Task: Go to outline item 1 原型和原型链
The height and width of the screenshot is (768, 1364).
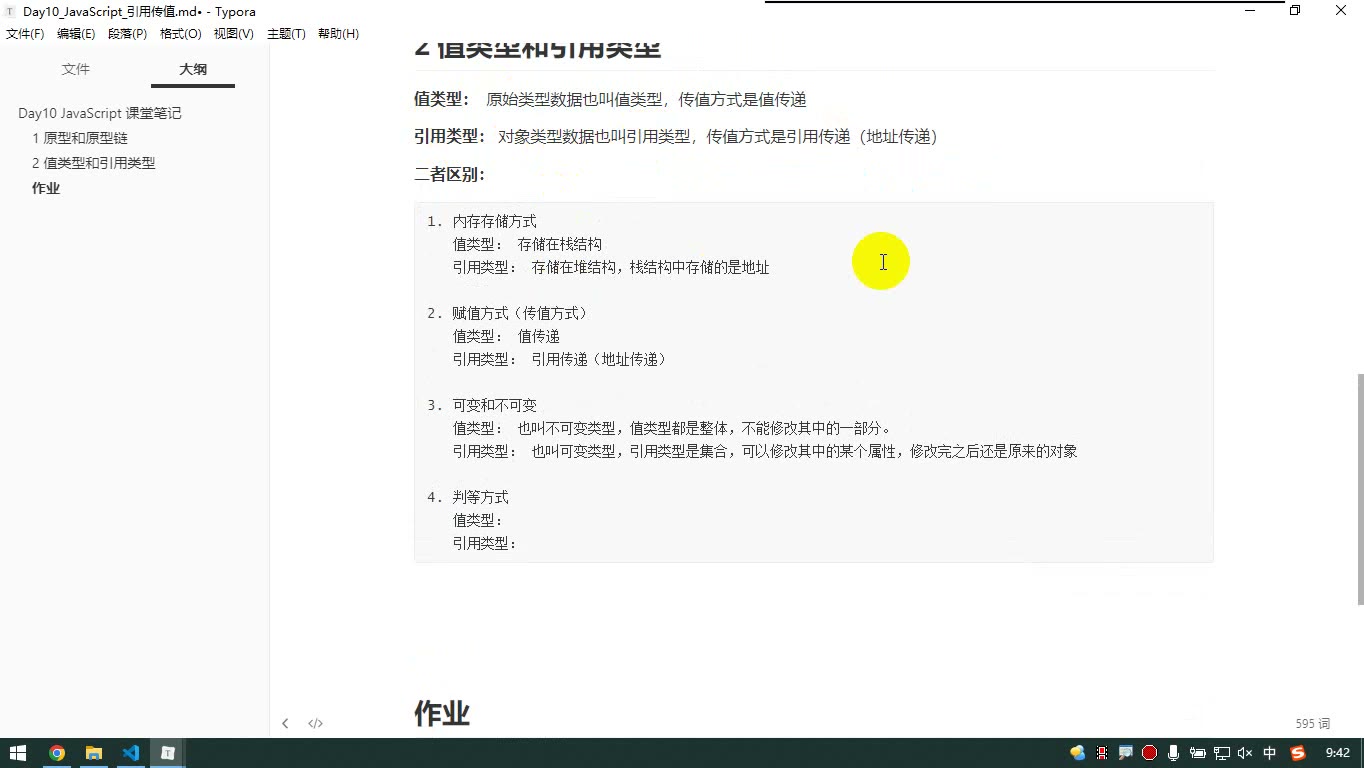Action: point(80,138)
